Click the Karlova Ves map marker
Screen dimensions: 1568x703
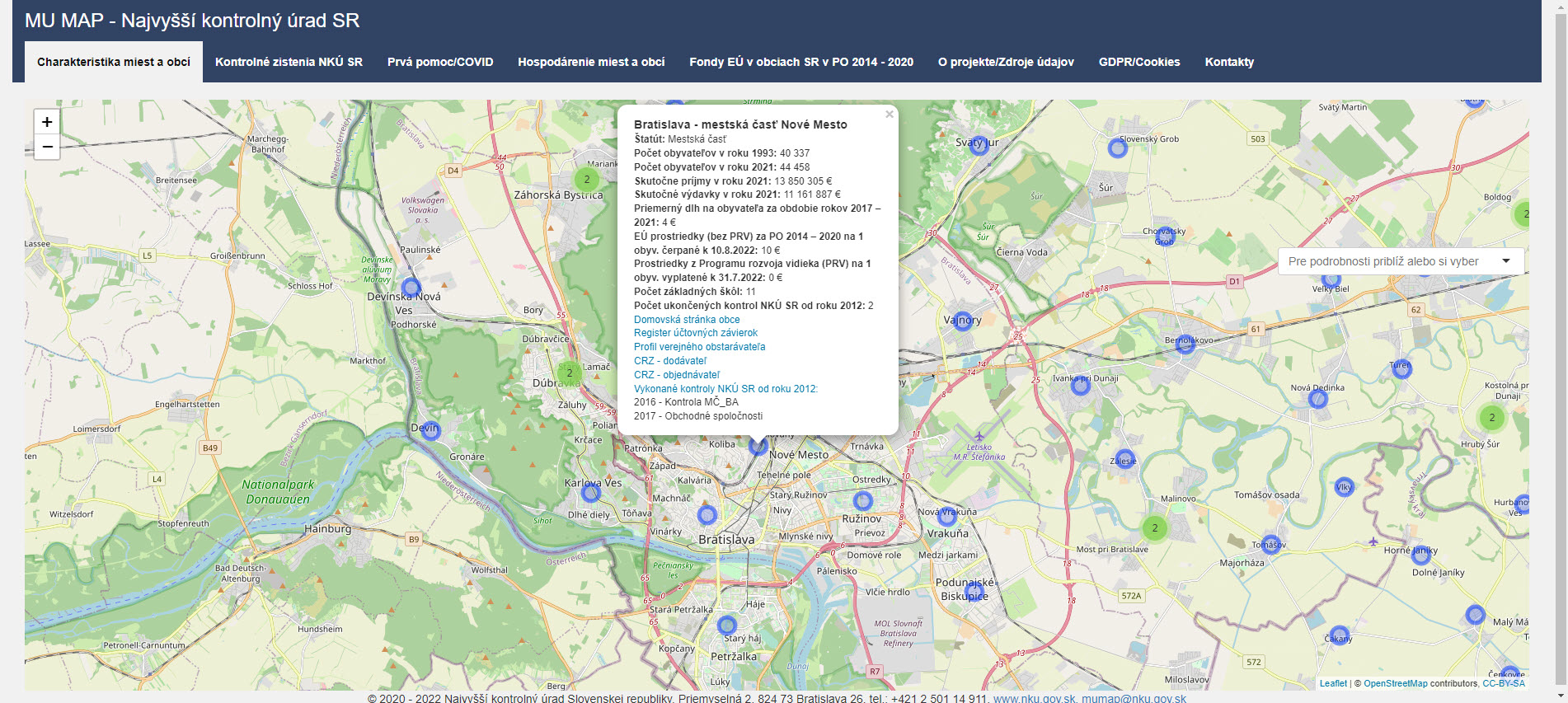(x=590, y=493)
